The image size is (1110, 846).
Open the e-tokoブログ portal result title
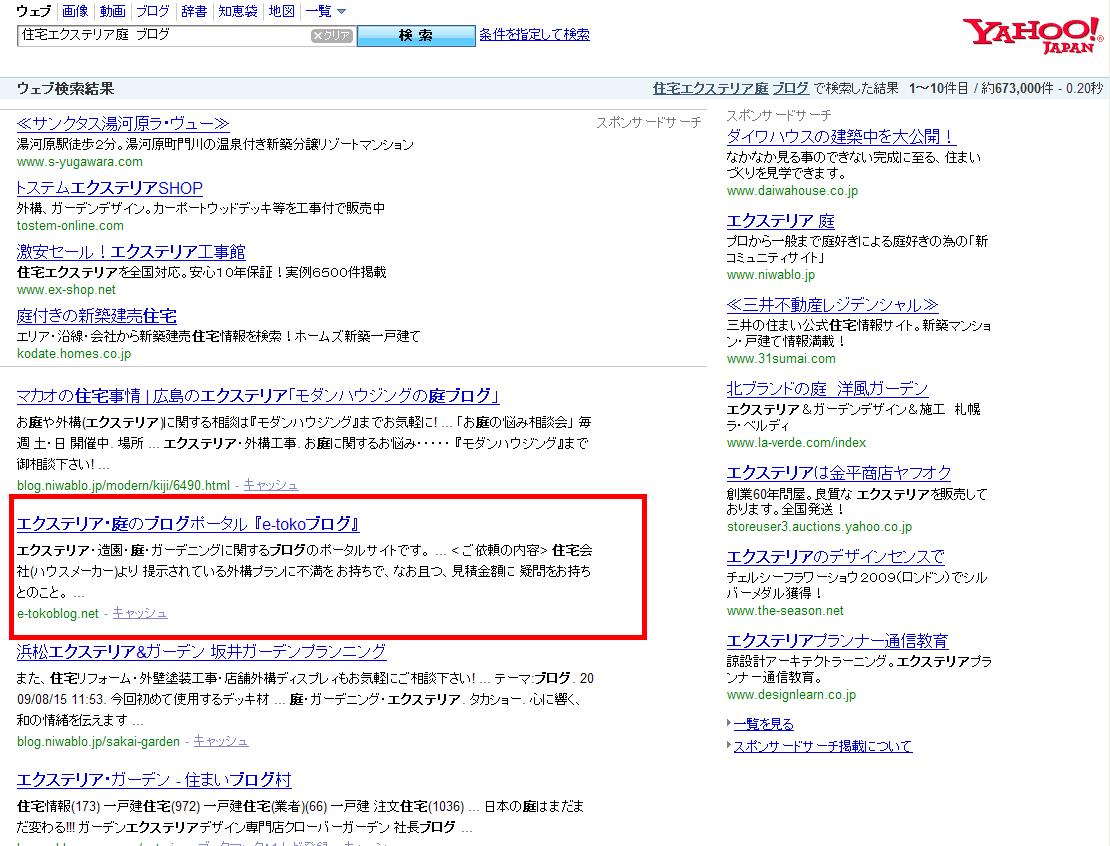188,524
